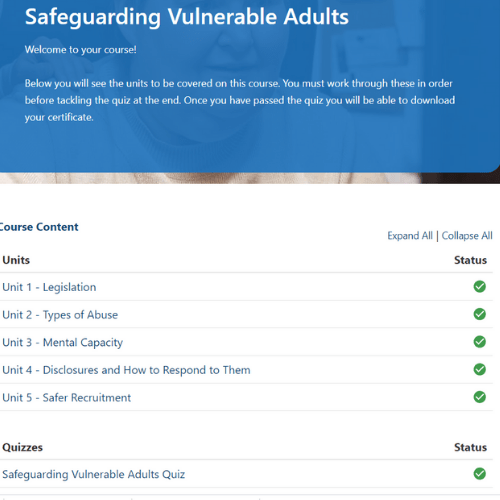The width and height of the screenshot is (500, 500).
Task: Open Unit 4 - Disclosures and How to Respond
Action: [126, 370]
